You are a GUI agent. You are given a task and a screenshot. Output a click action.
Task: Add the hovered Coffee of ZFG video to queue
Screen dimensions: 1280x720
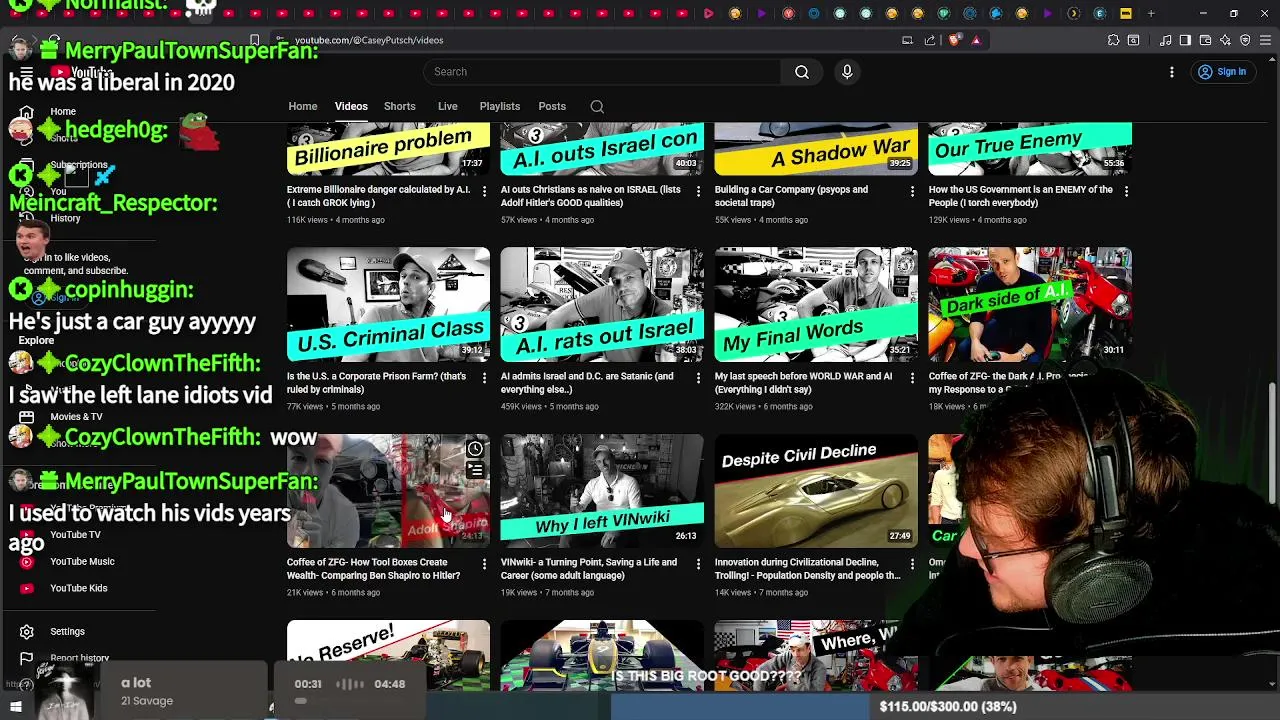click(x=475, y=470)
